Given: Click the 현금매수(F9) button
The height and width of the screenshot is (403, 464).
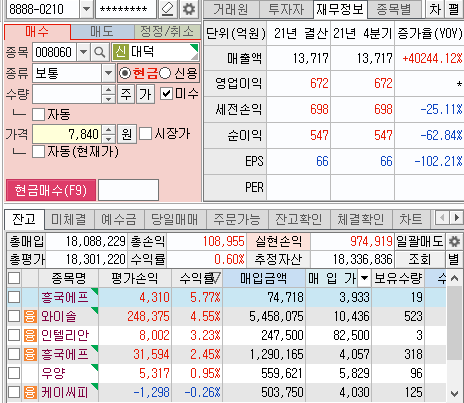Looking at the screenshot, I should click(51, 190).
